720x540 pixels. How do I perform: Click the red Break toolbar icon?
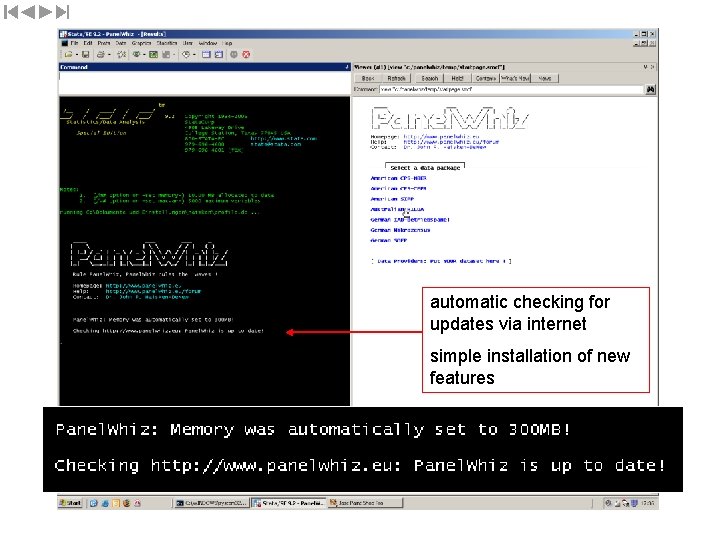[x=246, y=55]
